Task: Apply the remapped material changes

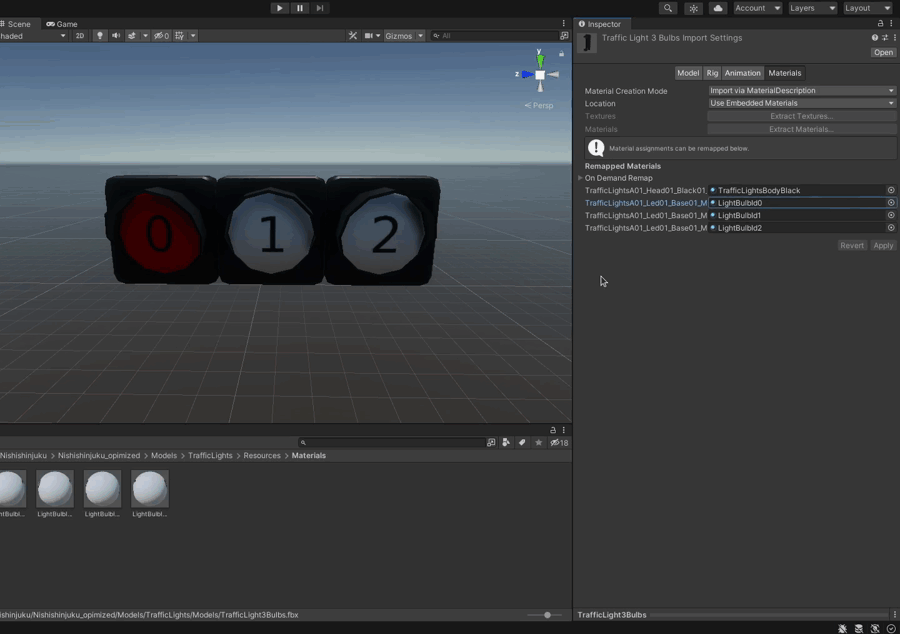Action: [883, 245]
